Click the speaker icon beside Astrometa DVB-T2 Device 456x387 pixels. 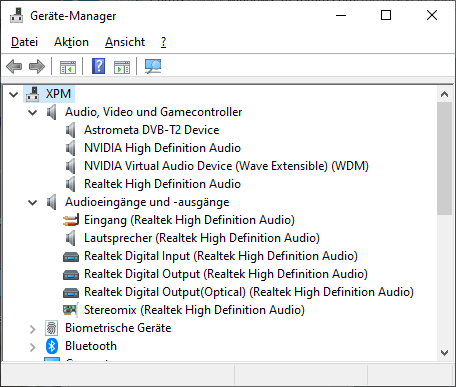(x=70, y=130)
